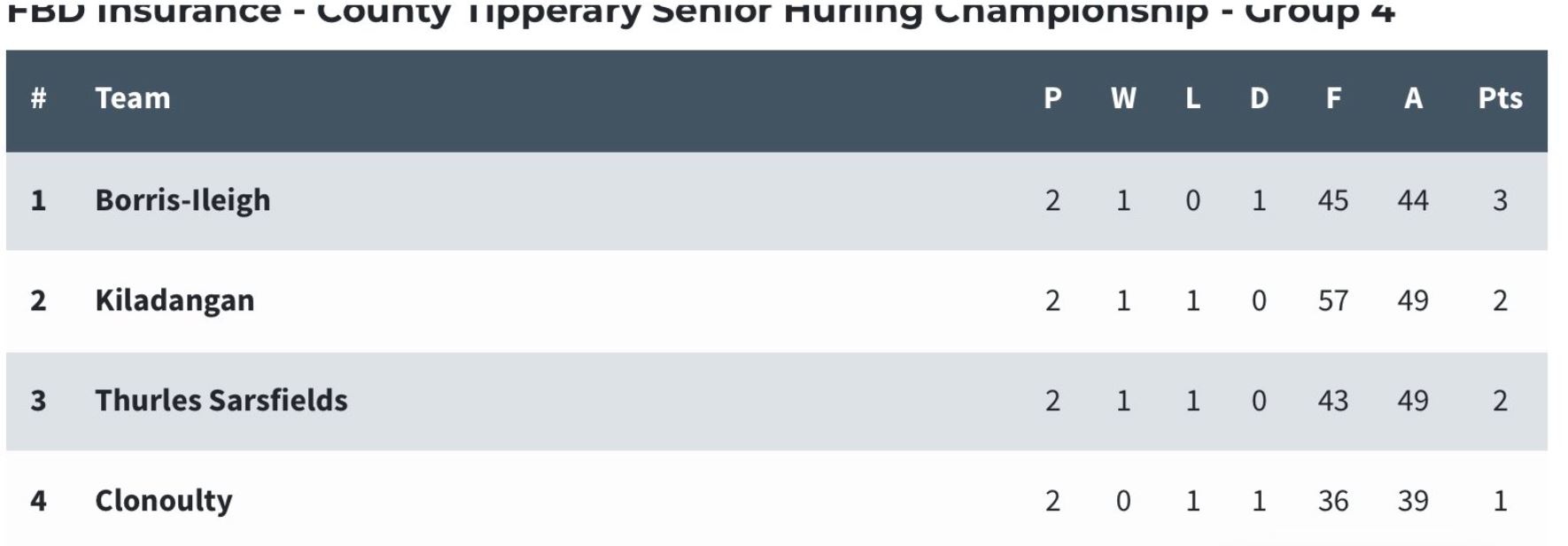The width and height of the screenshot is (1568, 546).
Task: Click rank number 1 in table
Action: click(x=38, y=200)
